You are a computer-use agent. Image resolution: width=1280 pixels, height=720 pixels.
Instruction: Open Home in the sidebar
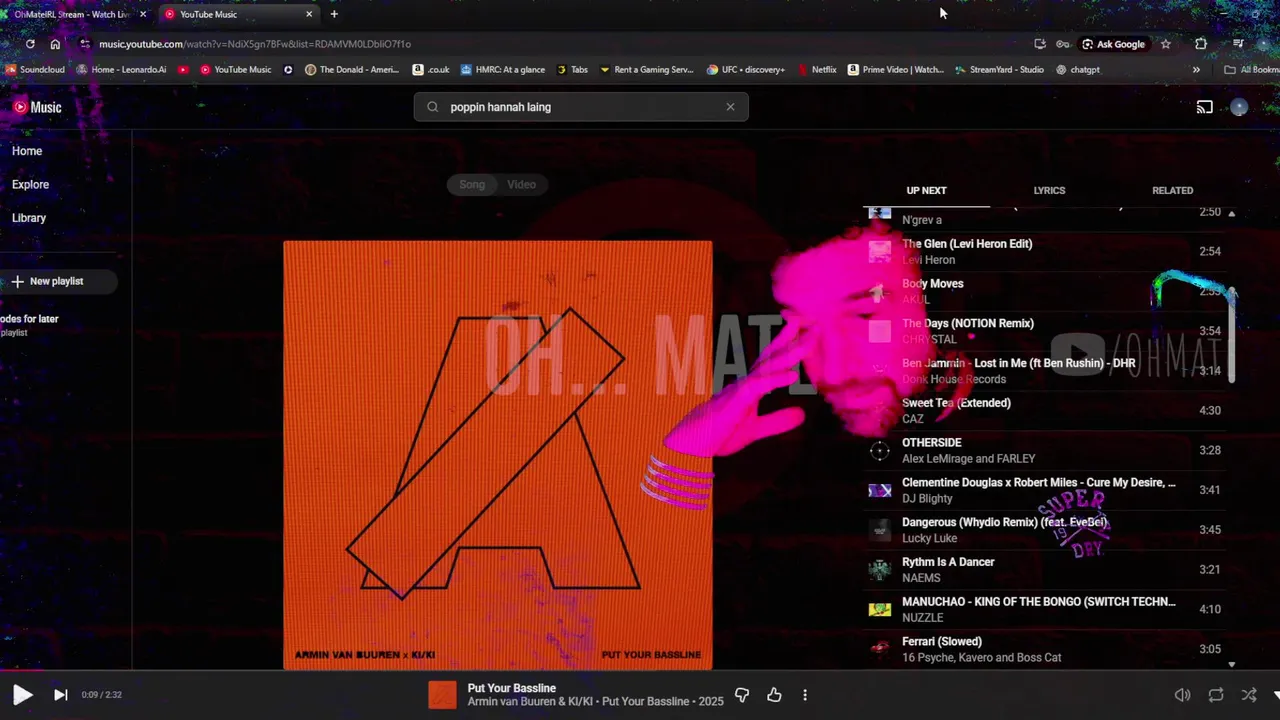coord(27,151)
